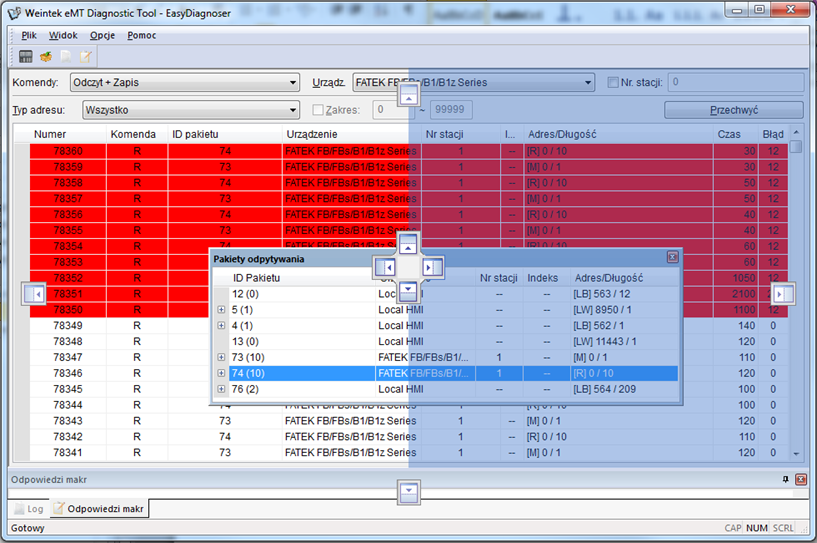Open the Plik menu
817x543 pixels.
pos(29,35)
